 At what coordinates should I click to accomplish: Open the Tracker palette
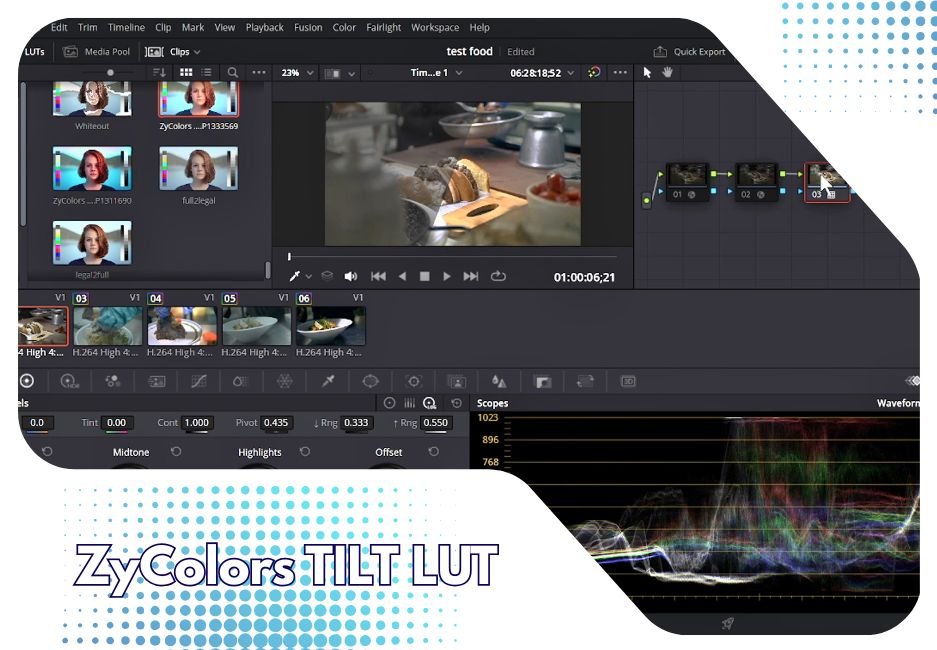tap(413, 381)
